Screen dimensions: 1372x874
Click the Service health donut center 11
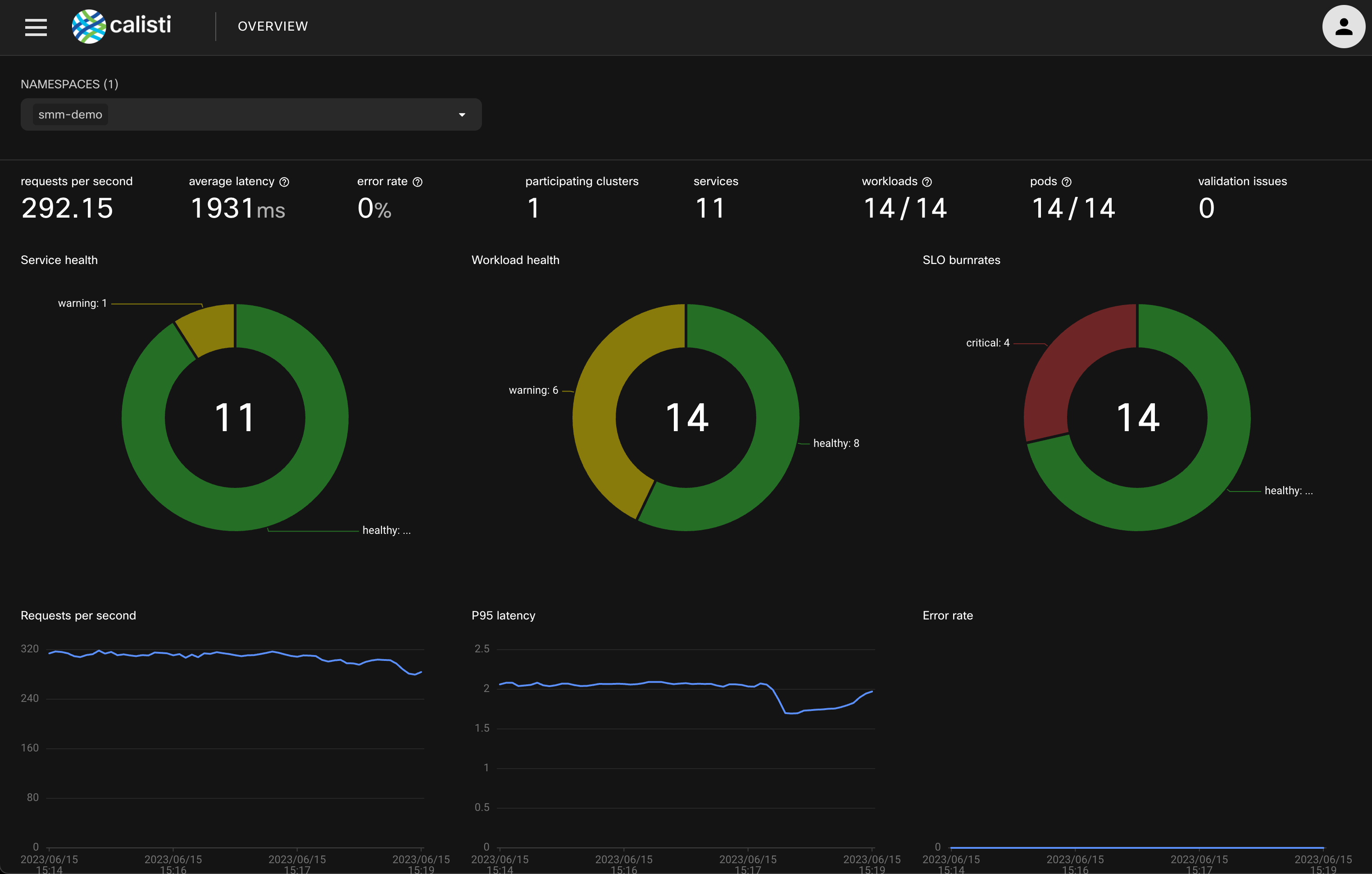click(x=235, y=418)
